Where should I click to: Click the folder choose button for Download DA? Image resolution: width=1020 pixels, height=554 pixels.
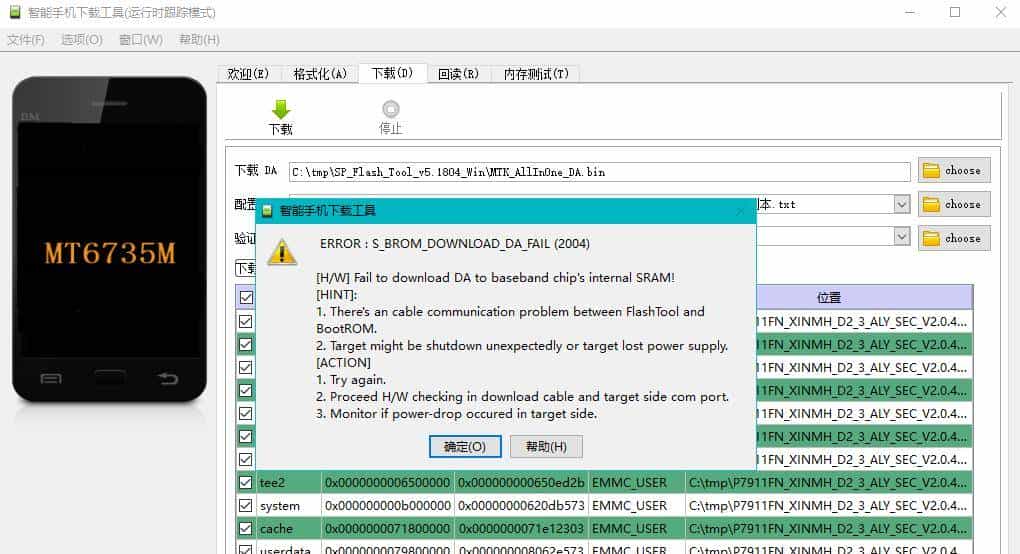[x=954, y=170]
